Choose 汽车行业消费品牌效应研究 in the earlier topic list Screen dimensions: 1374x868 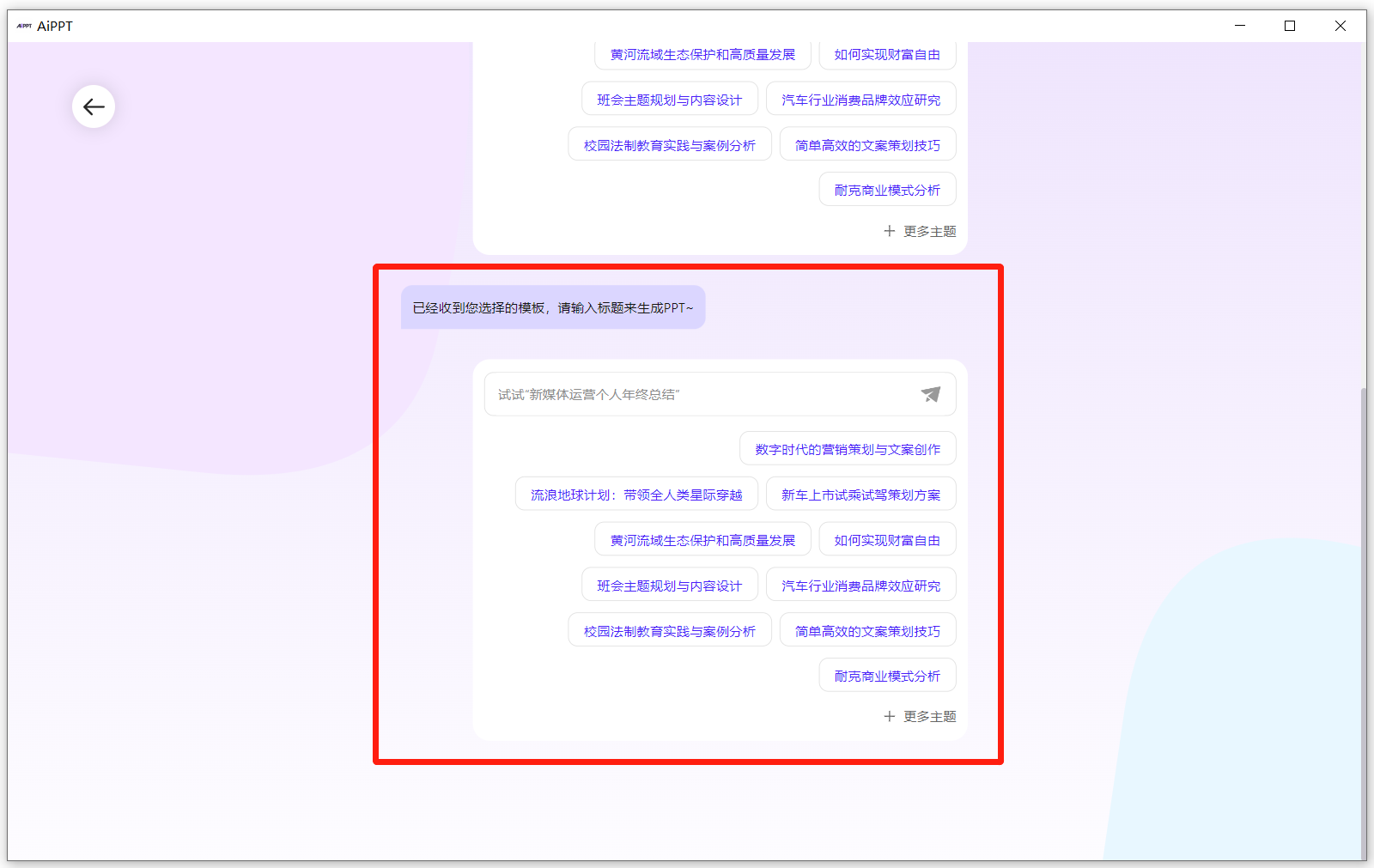pos(860,100)
